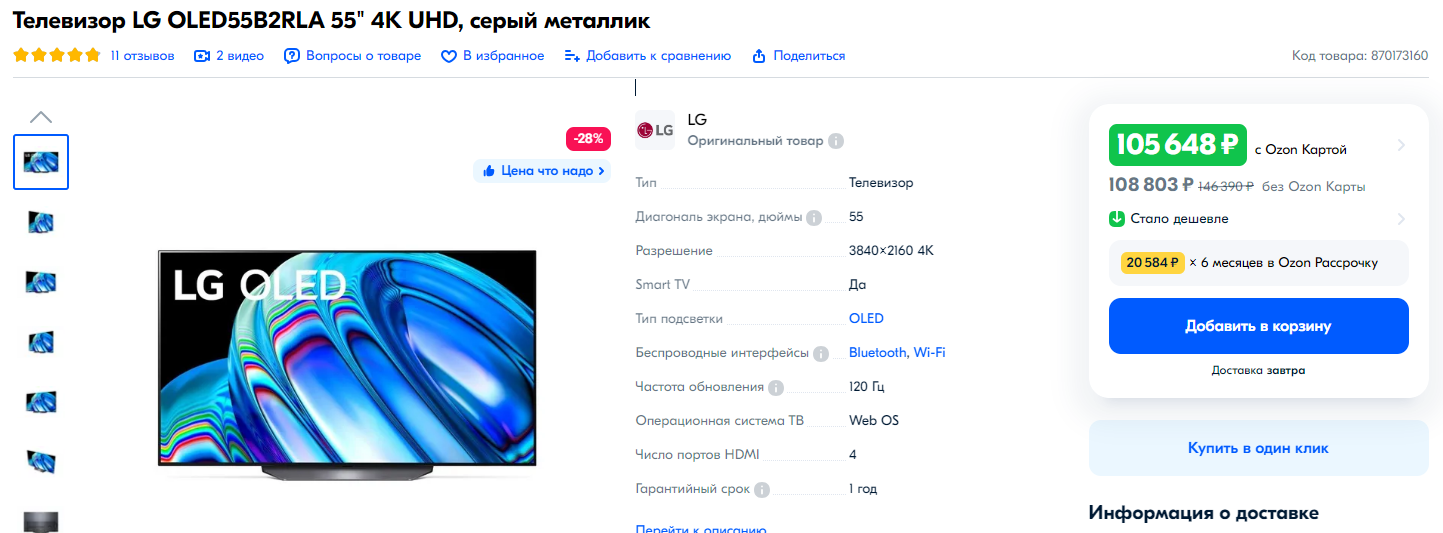Screen dimensions: 1443x533
Task: Open the Цена что надо badge
Action: (x=542, y=171)
